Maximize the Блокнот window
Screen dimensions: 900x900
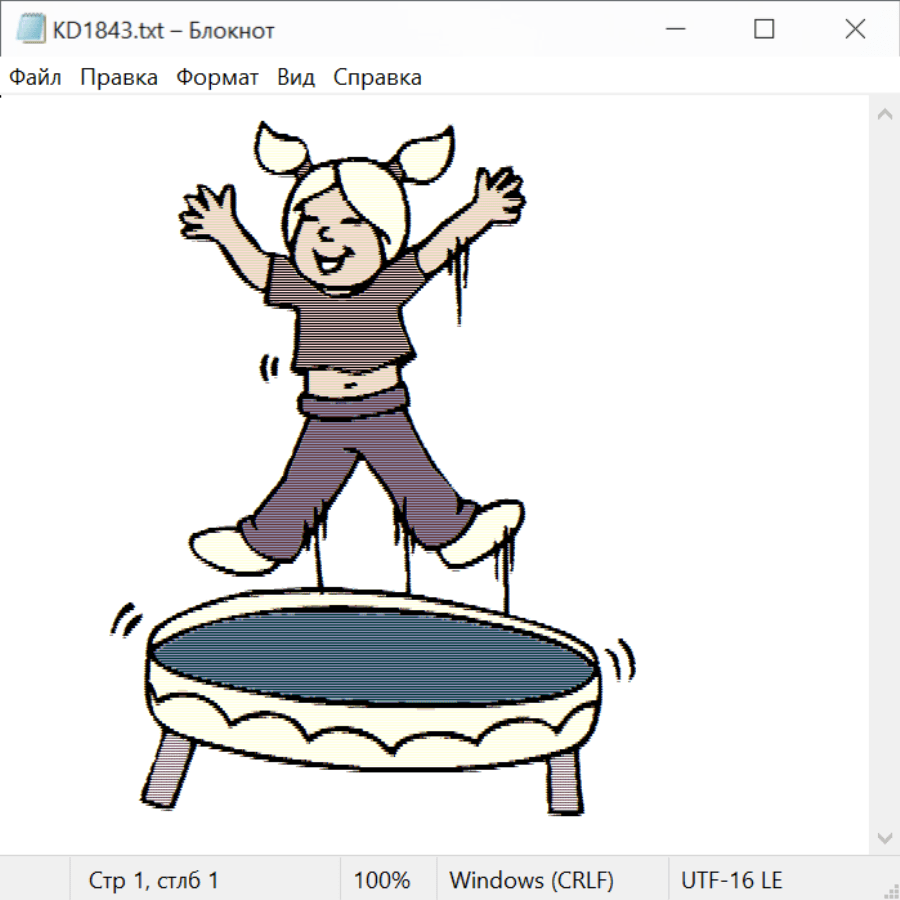[x=764, y=30]
